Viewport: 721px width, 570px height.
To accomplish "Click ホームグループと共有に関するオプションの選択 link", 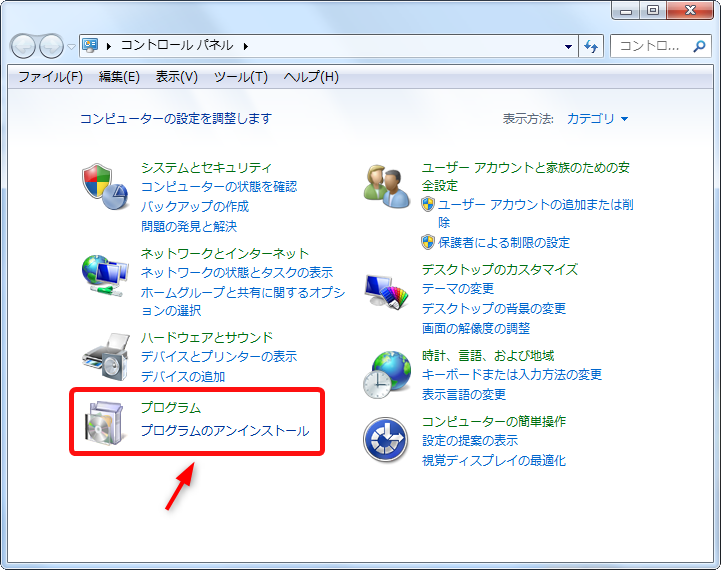I will [x=243, y=301].
